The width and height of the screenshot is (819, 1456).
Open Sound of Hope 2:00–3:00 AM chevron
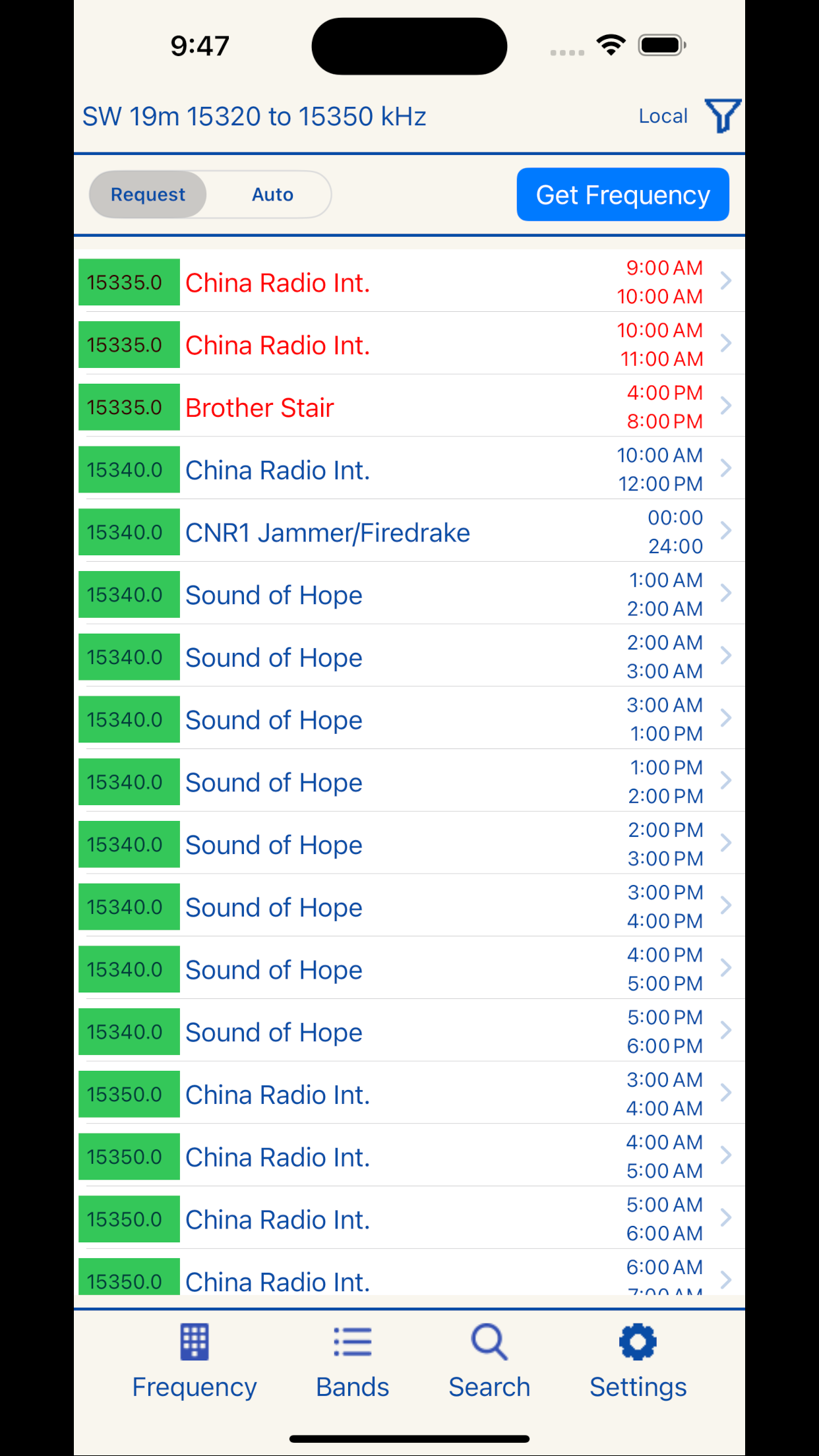click(x=726, y=655)
